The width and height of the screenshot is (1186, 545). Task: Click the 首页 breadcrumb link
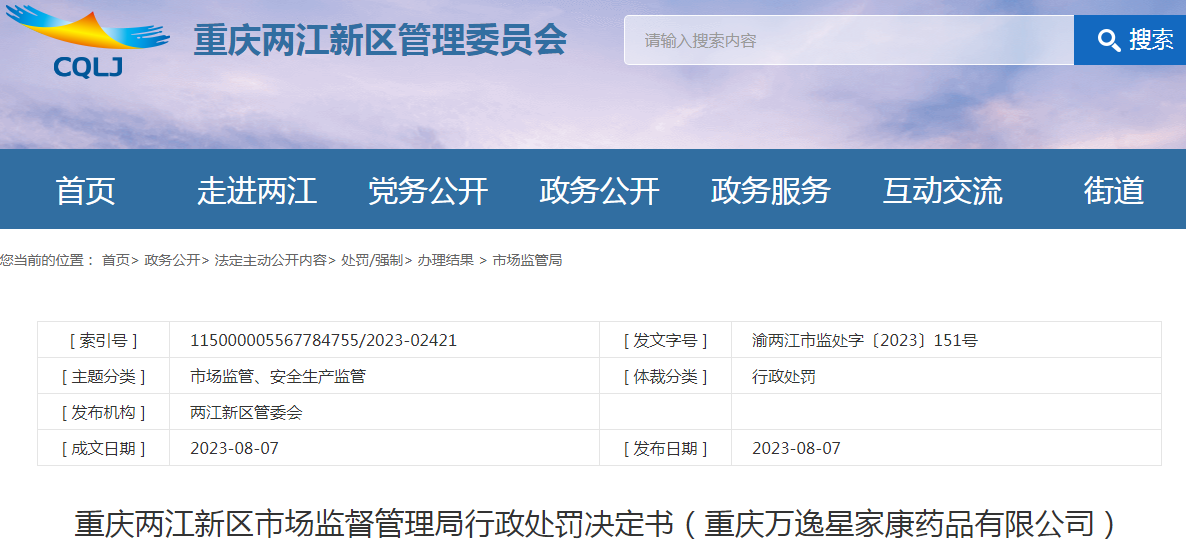[x=115, y=260]
